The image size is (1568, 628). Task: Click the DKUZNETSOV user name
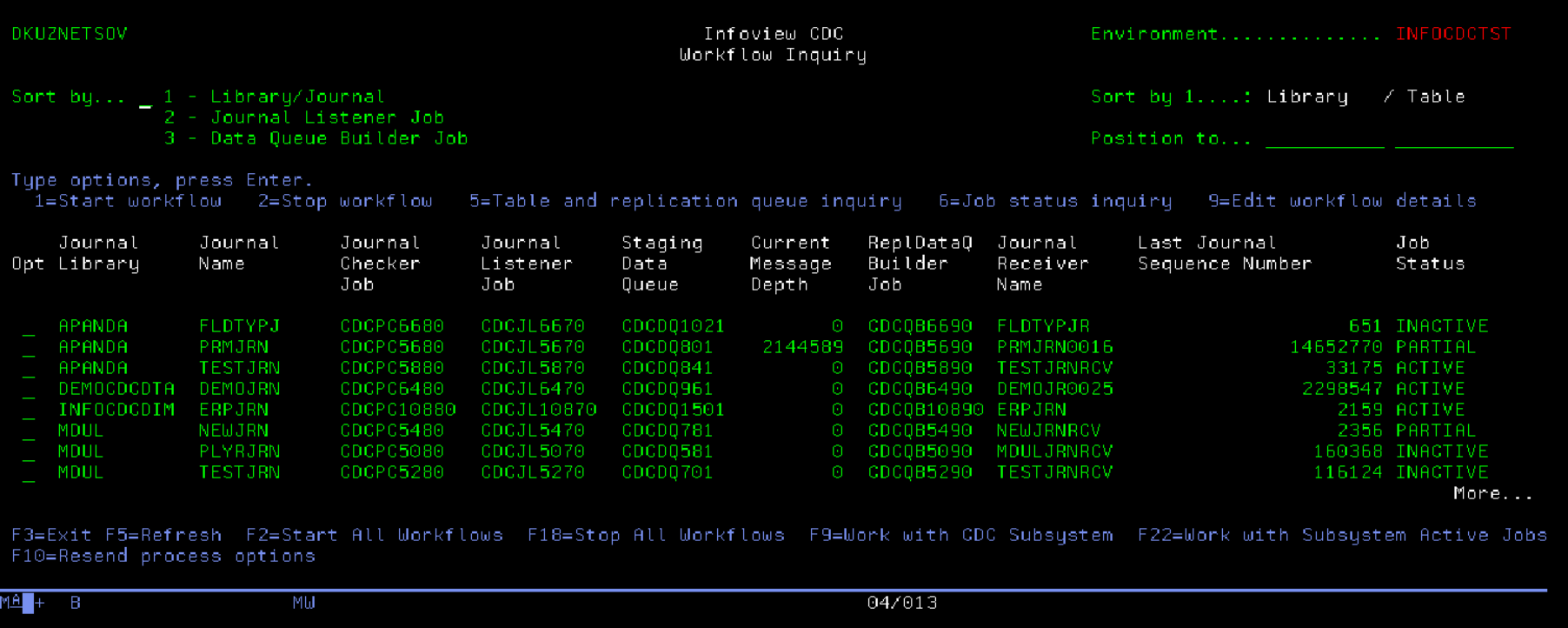click(x=70, y=34)
